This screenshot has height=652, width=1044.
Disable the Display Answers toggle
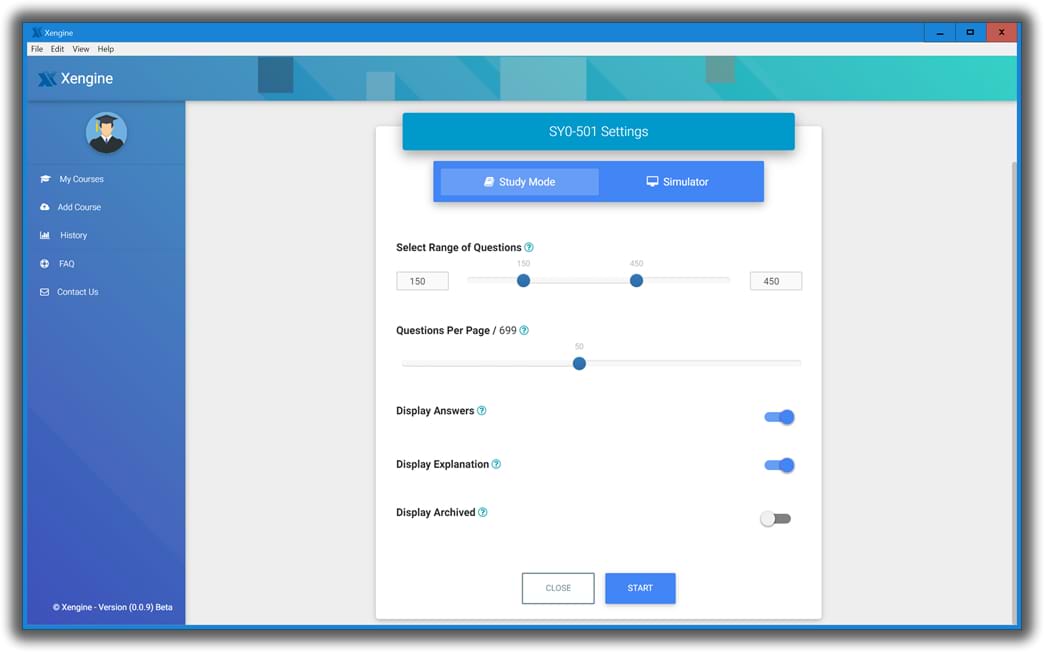click(779, 417)
